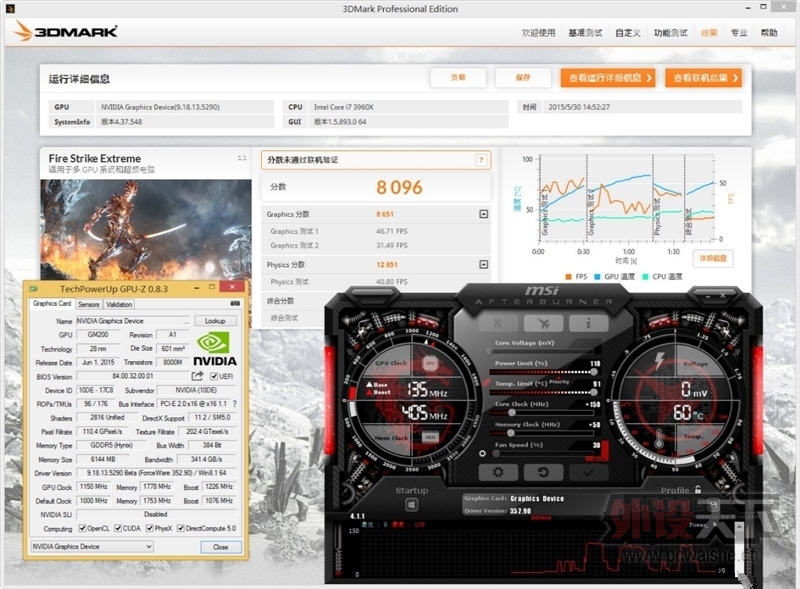Click the GPU-Z title bar app icon
Viewport: 800px width, 589px height.
click(x=34, y=288)
